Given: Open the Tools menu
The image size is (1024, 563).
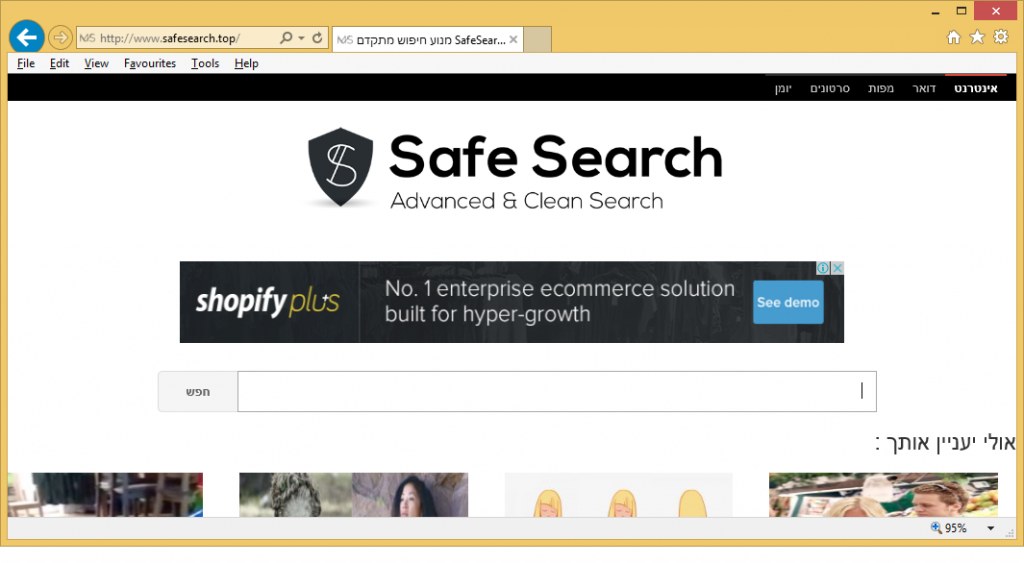Looking at the screenshot, I should (205, 63).
